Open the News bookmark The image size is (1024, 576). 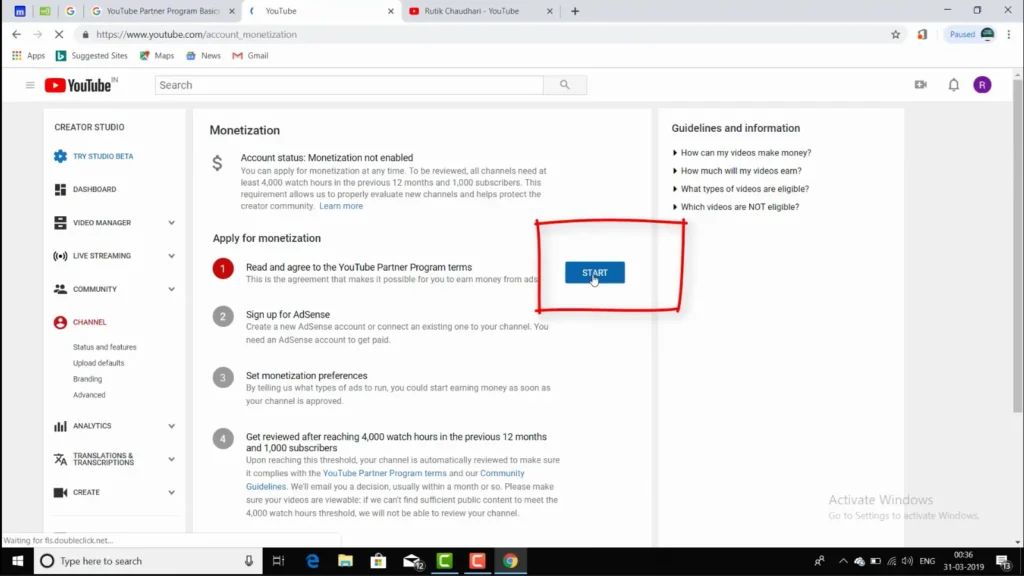pyautogui.click(x=203, y=56)
